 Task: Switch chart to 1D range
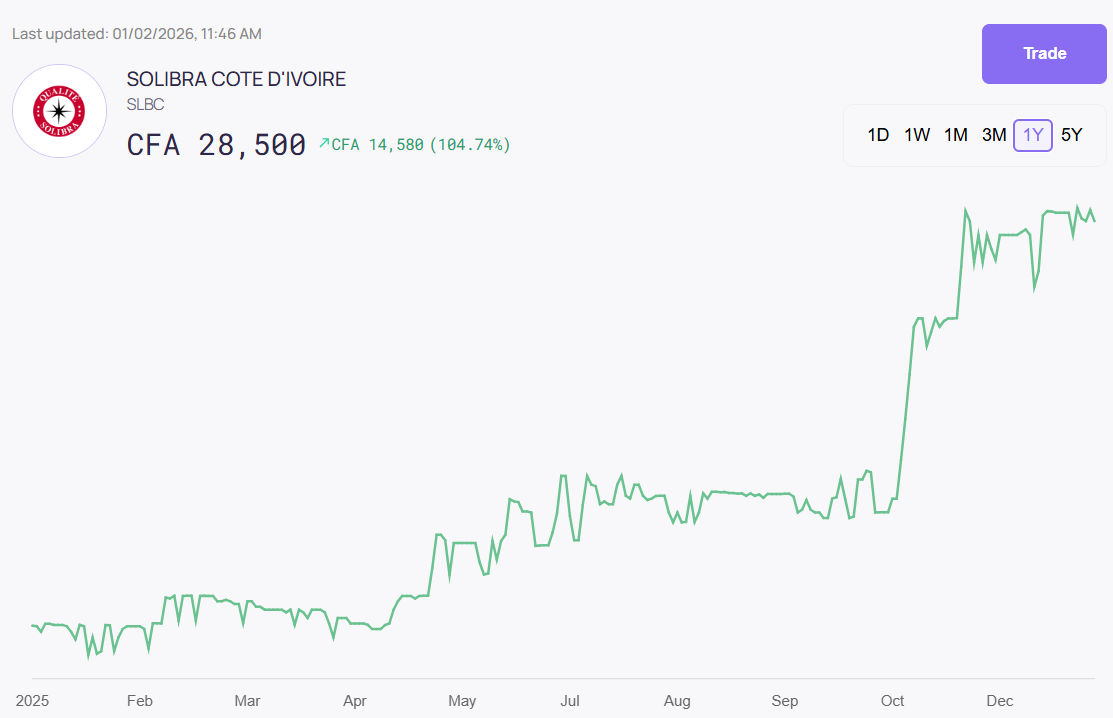pyautogui.click(x=878, y=135)
